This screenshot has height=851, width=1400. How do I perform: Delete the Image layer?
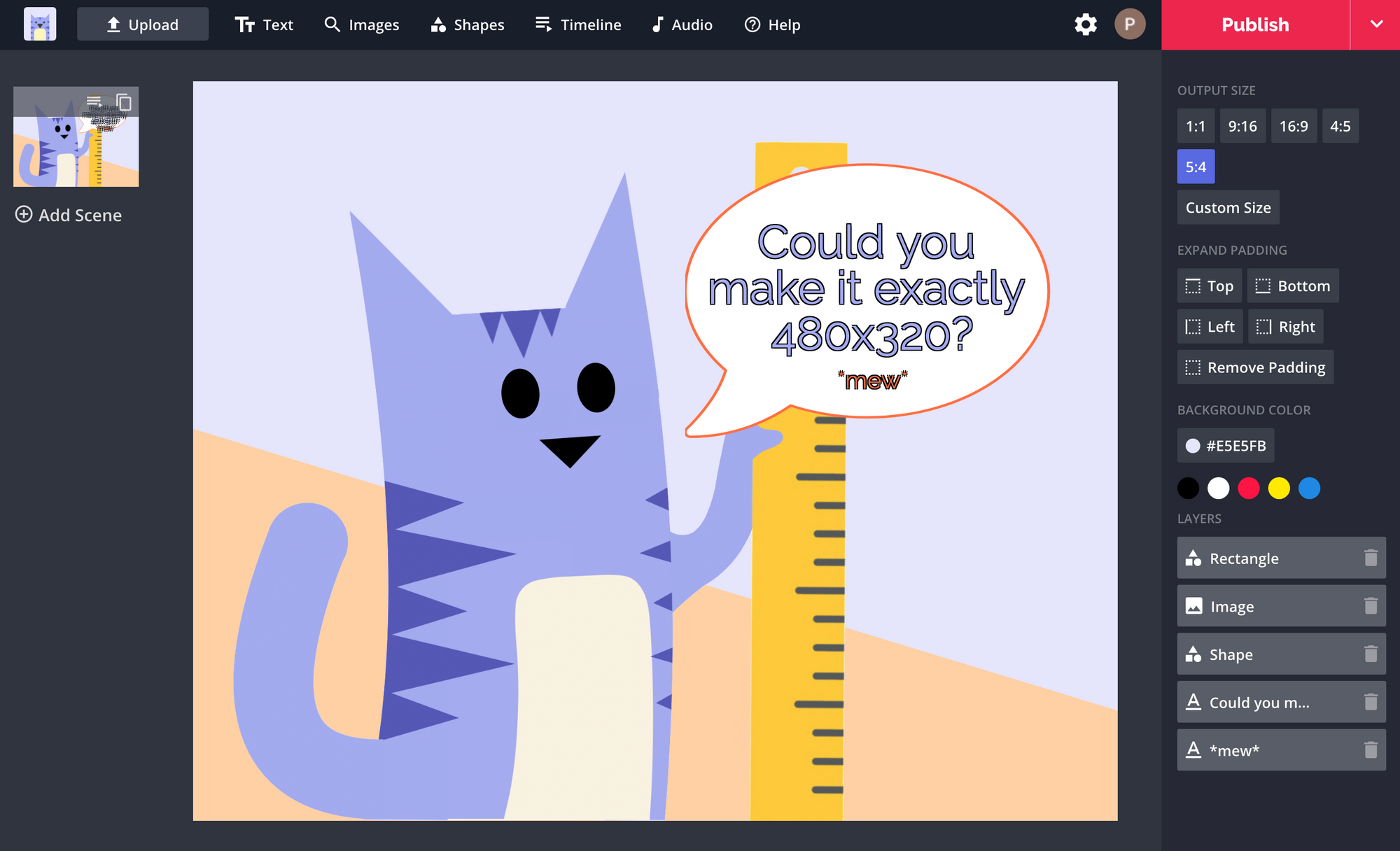[x=1370, y=606]
